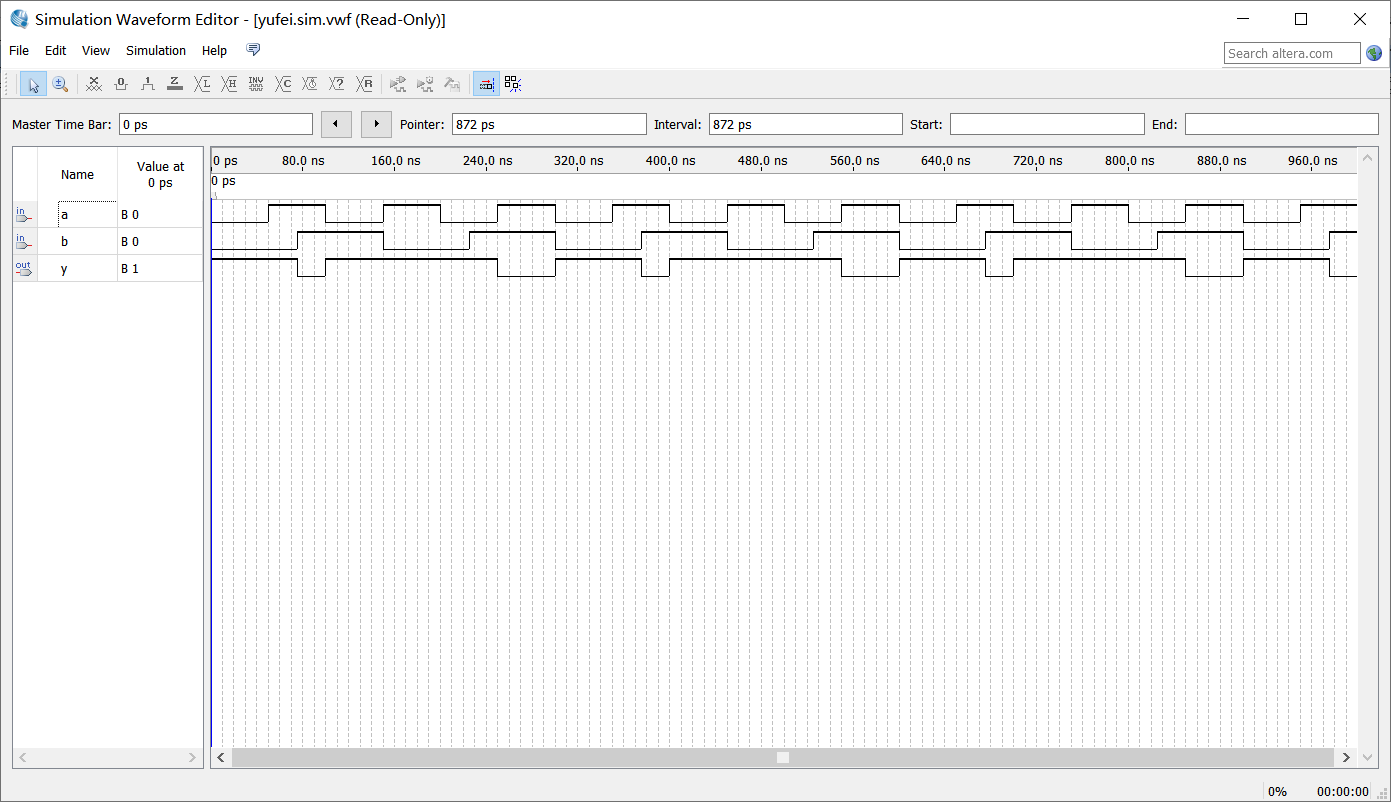Select the pointer Selection tool
Image resolution: width=1391 pixels, height=802 pixels.
point(33,84)
